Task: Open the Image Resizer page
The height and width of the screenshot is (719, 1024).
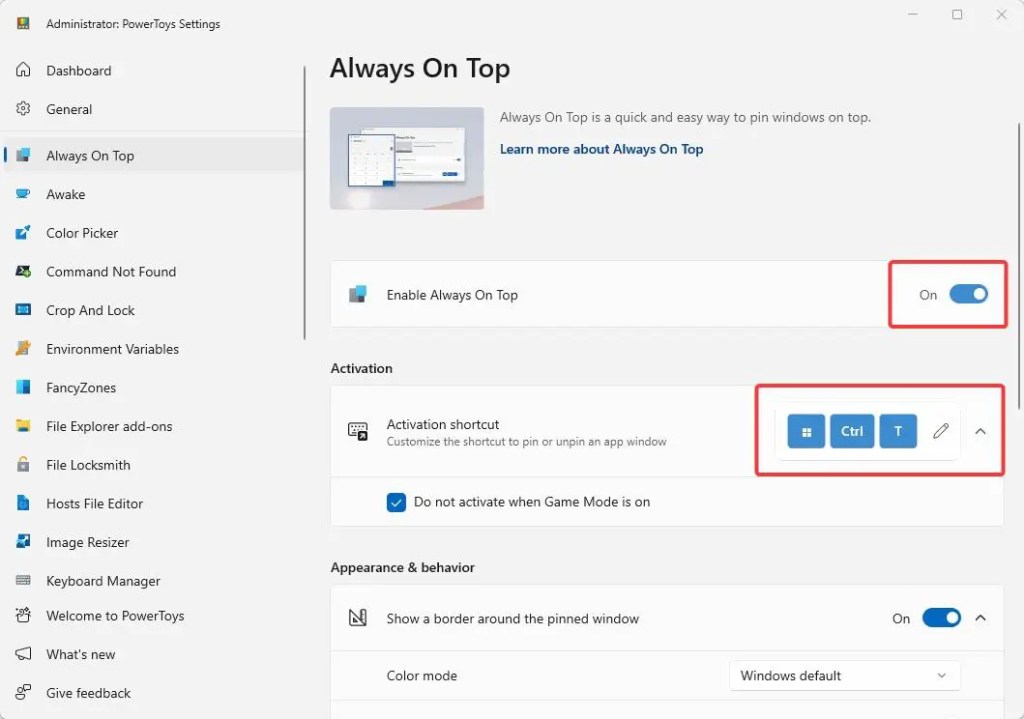Action: (x=153, y=541)
